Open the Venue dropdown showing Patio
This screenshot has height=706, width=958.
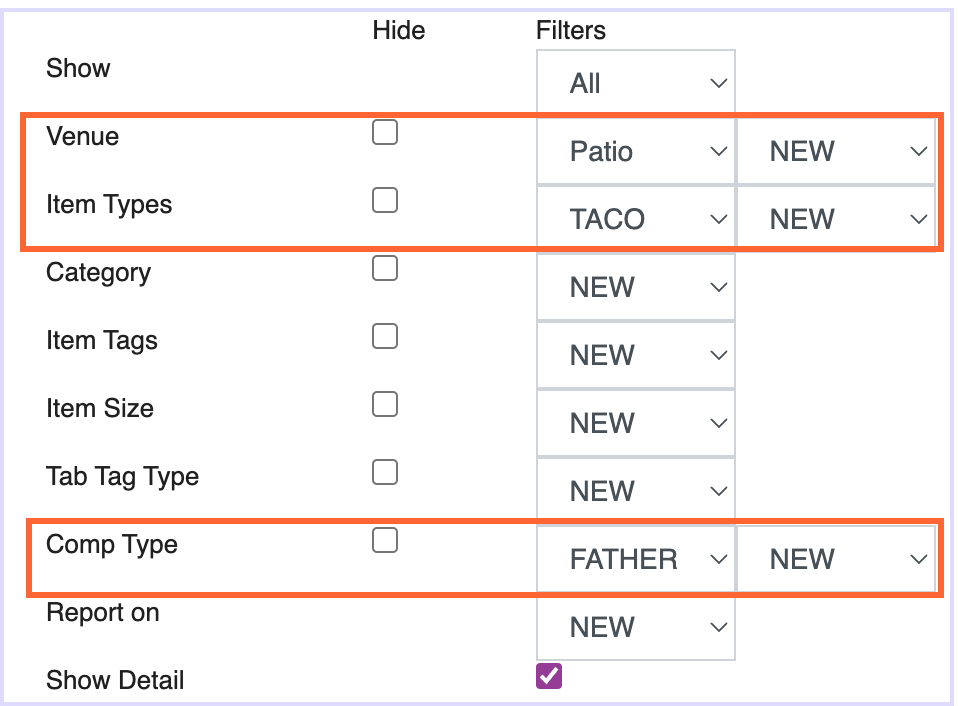[x=636, y=151]
